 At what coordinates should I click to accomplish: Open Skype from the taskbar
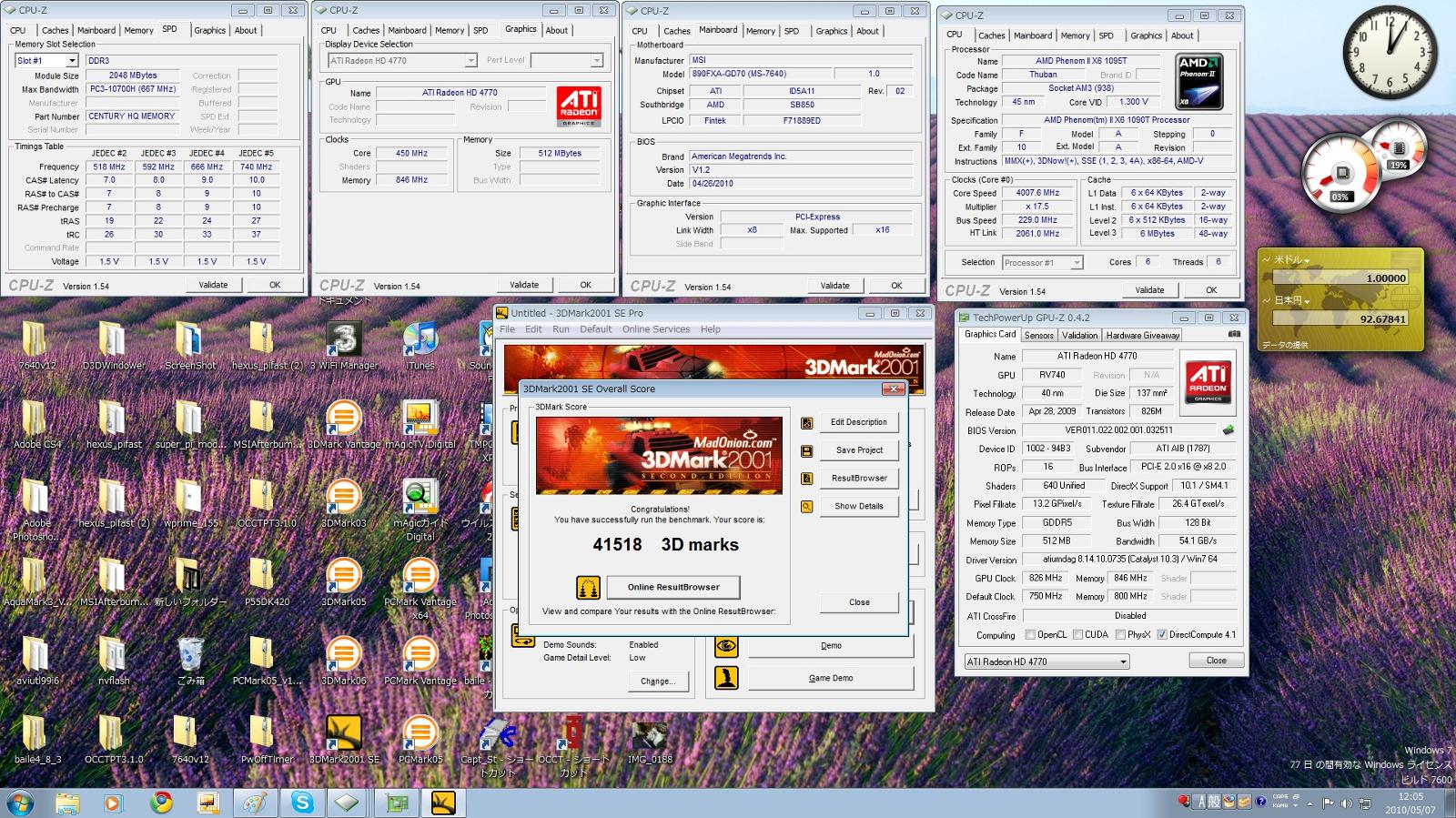302,803
